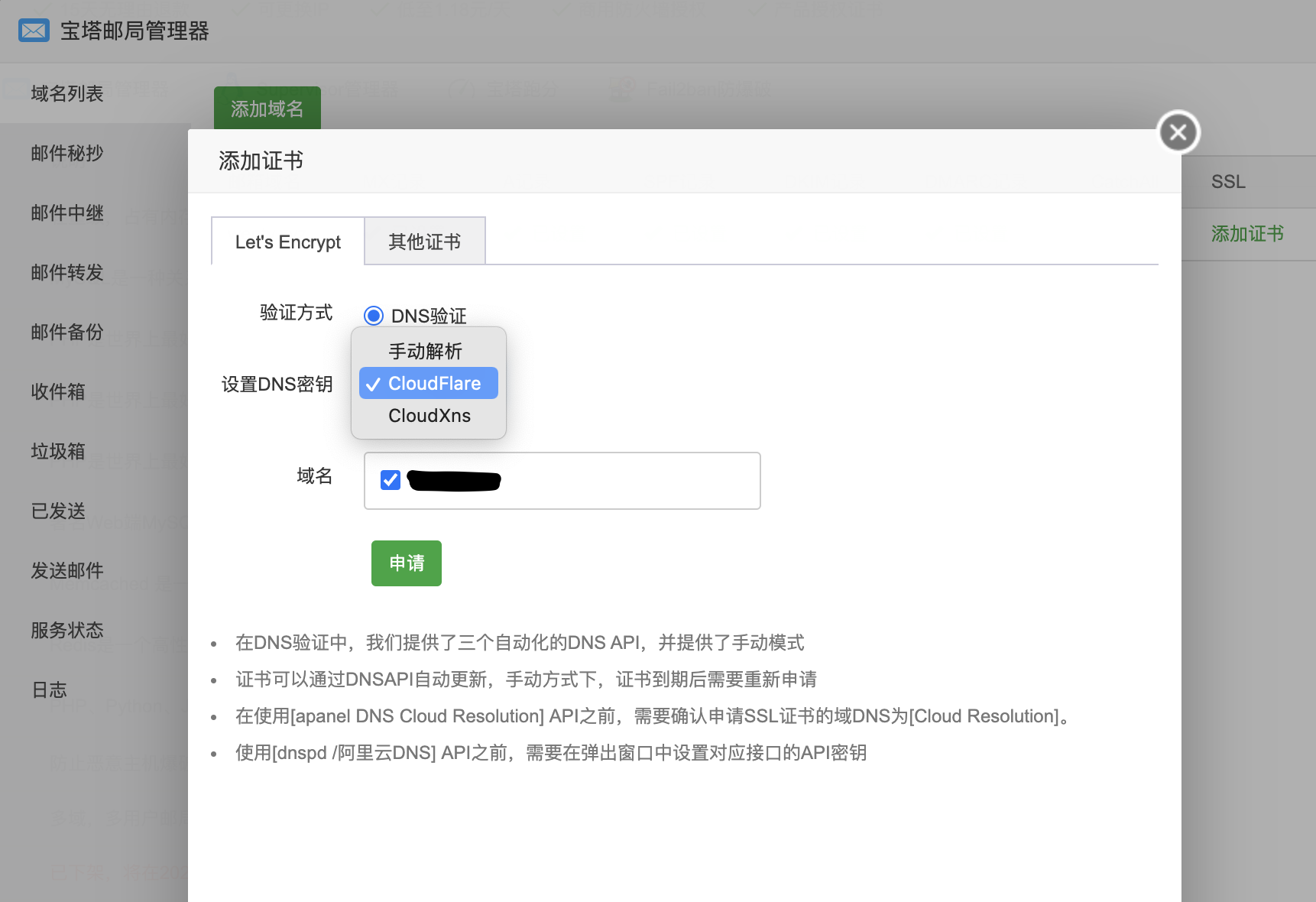This screenshot has height=902, width=1316.
Task: Click the SSL column header
Action: 1228,182
